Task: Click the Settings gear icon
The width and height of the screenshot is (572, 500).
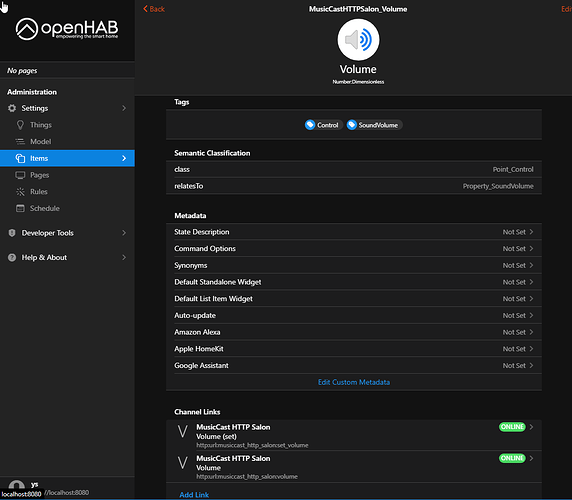Action: 12,108
